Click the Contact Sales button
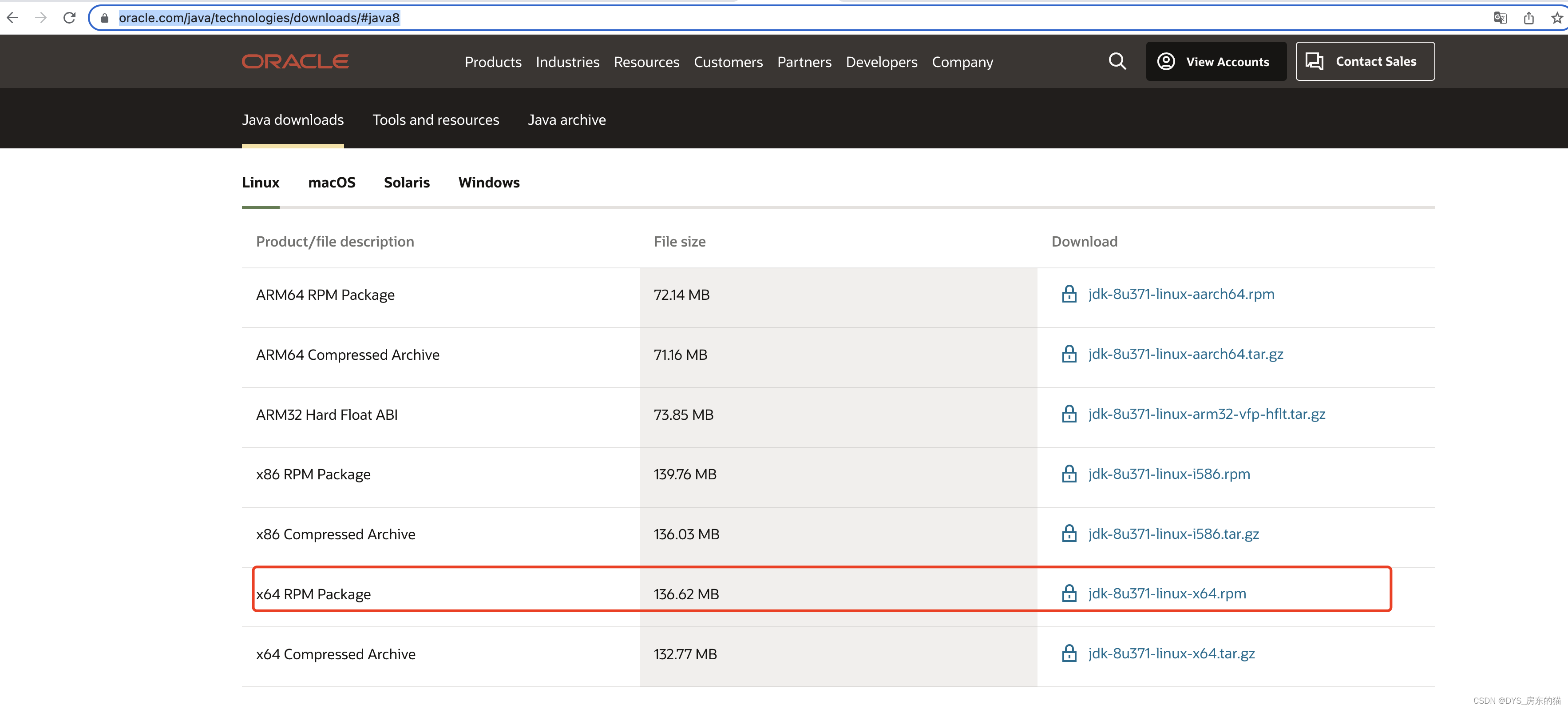Image resolution: width=1568 pixels, height=709 pixels. [x=1365, y=61]
